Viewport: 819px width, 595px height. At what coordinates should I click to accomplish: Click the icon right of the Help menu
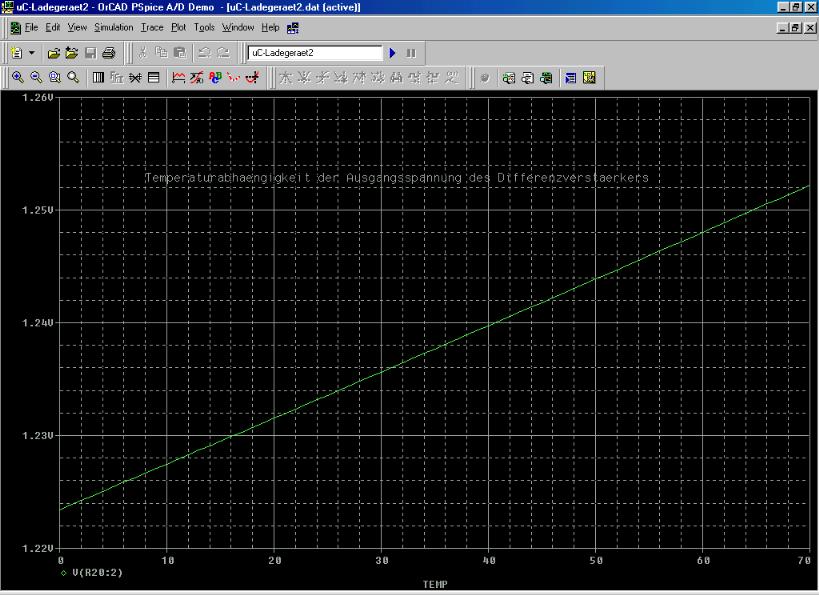pyautogui.click(x=293, y=28)
